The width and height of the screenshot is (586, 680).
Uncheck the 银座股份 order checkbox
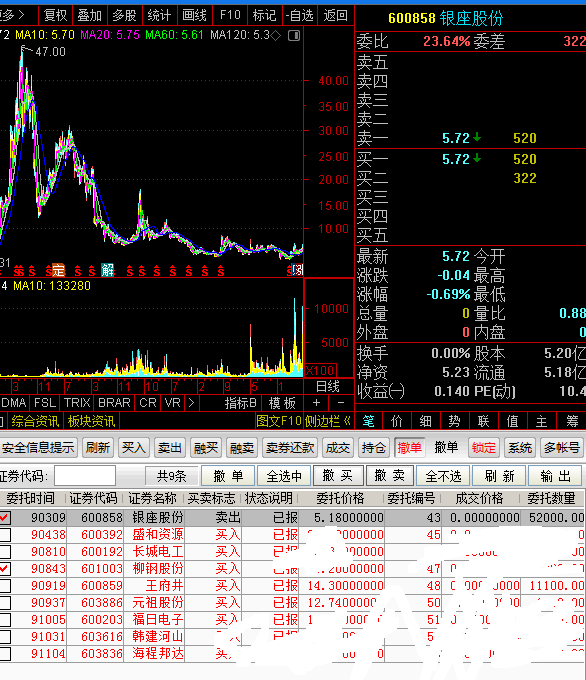[5, 517]
